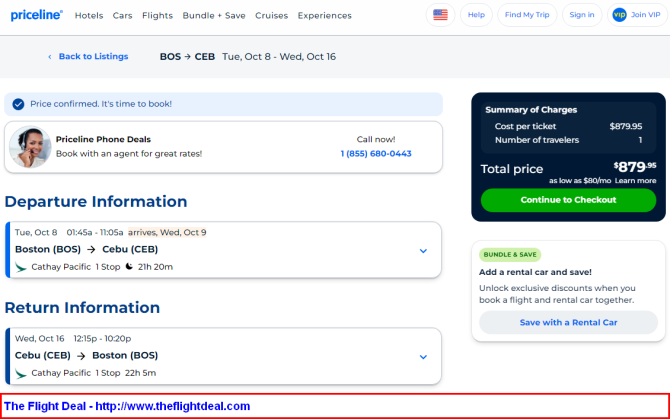Expand the Cebu to Boston return details
This screenshot has width=670, height=419.
[x=423, y=357]
